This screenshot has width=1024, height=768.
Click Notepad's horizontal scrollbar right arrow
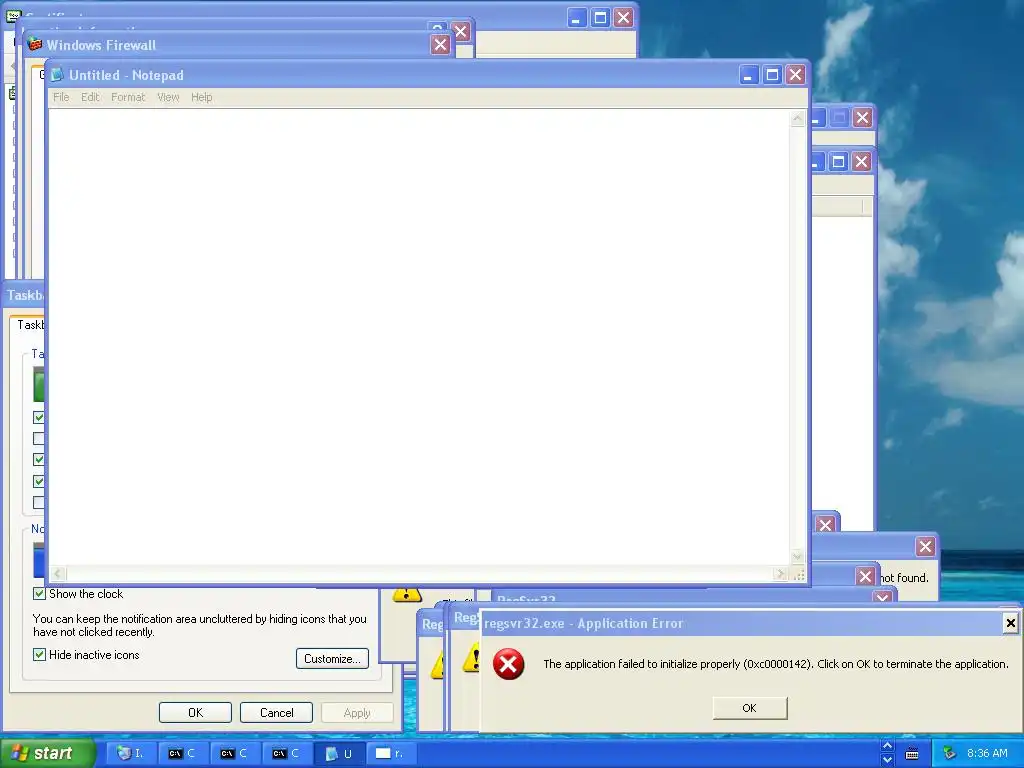tap(780, 574)
